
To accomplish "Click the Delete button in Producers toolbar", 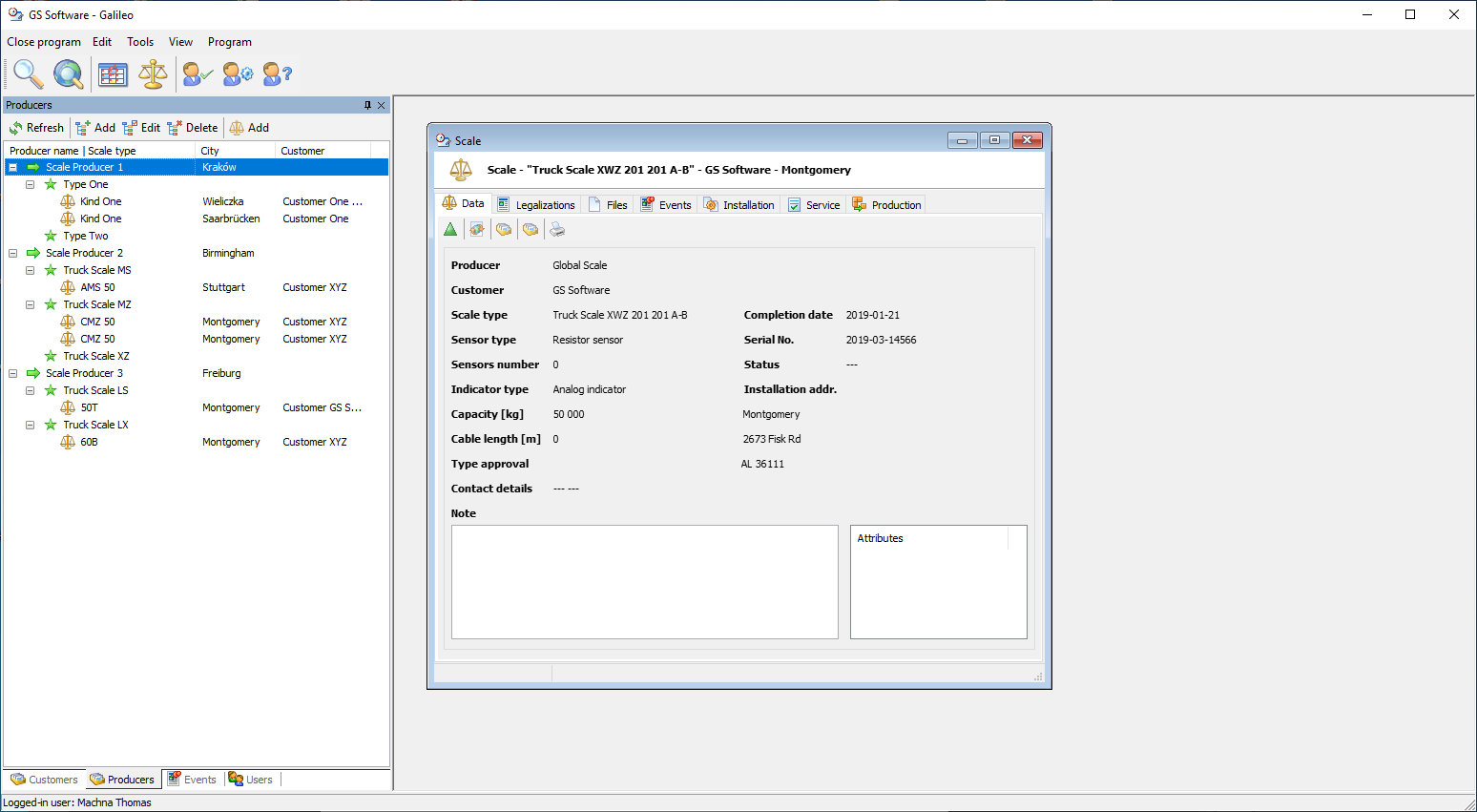I will point(193,128).
